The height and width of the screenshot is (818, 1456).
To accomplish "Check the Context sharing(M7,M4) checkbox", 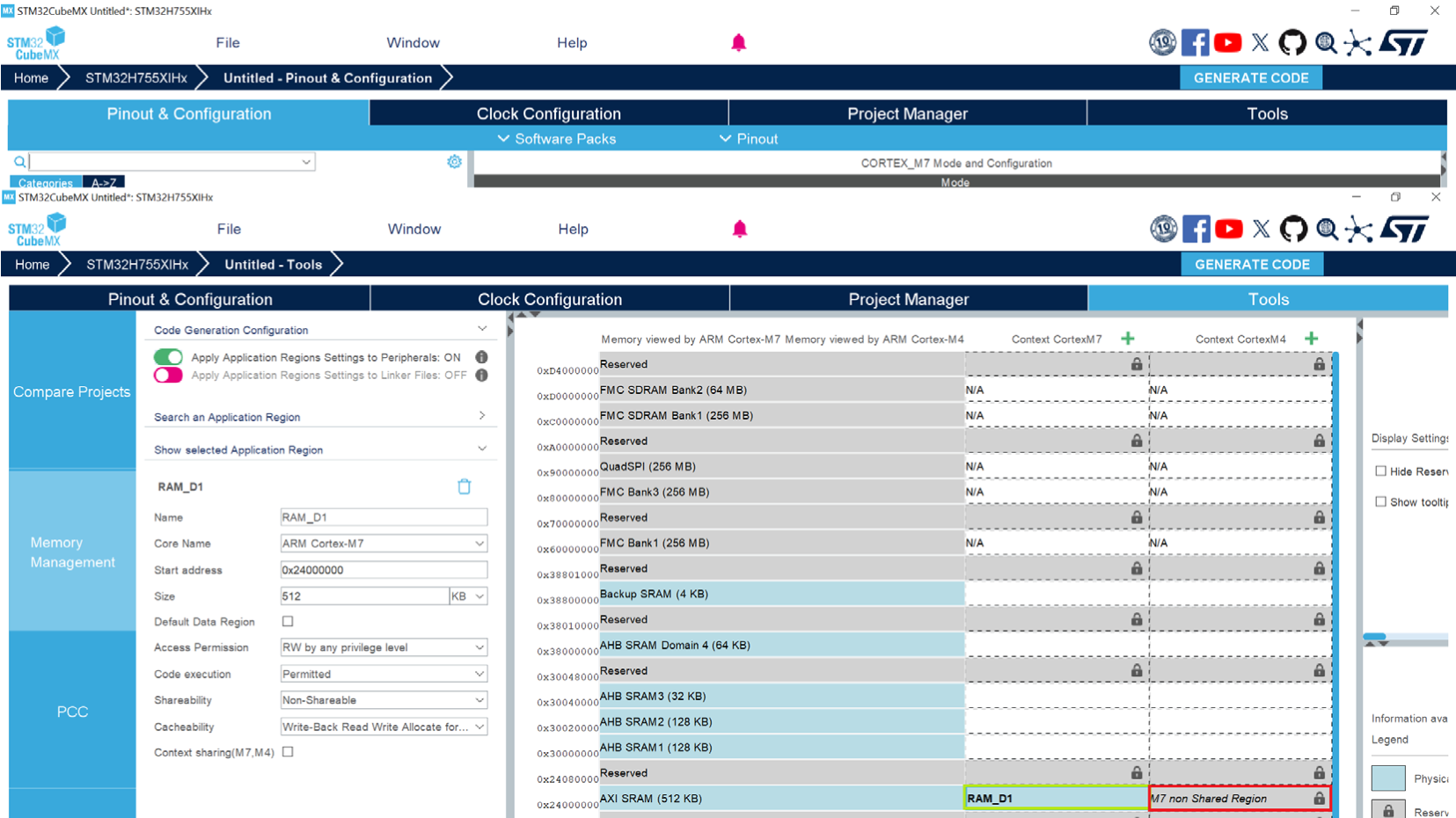I will click(288, 752).
